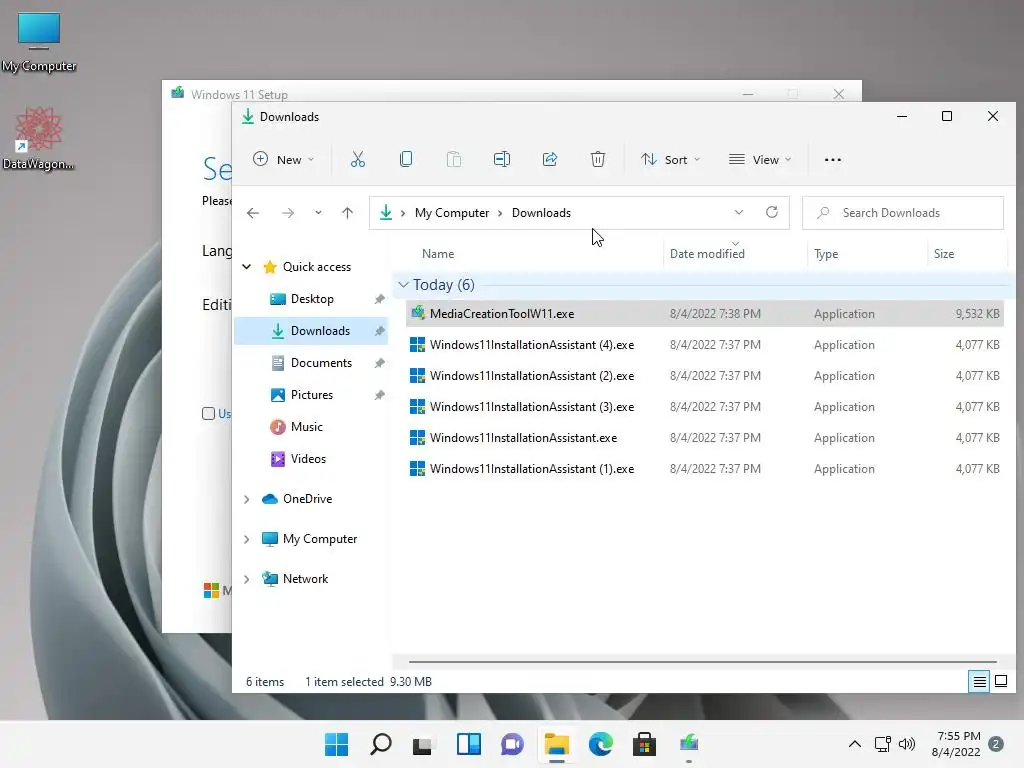This screenshot has height=768, width=1024.
Task: Open Search from the taskbar
Action: [381, 744]
